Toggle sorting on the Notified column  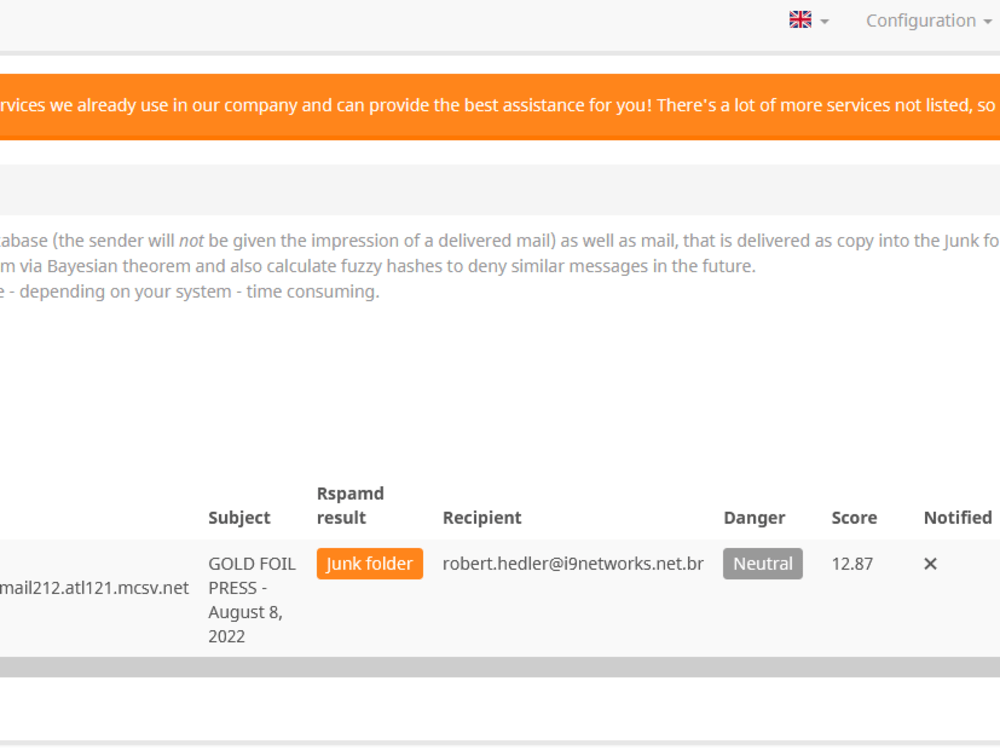[x=957, y=517]
